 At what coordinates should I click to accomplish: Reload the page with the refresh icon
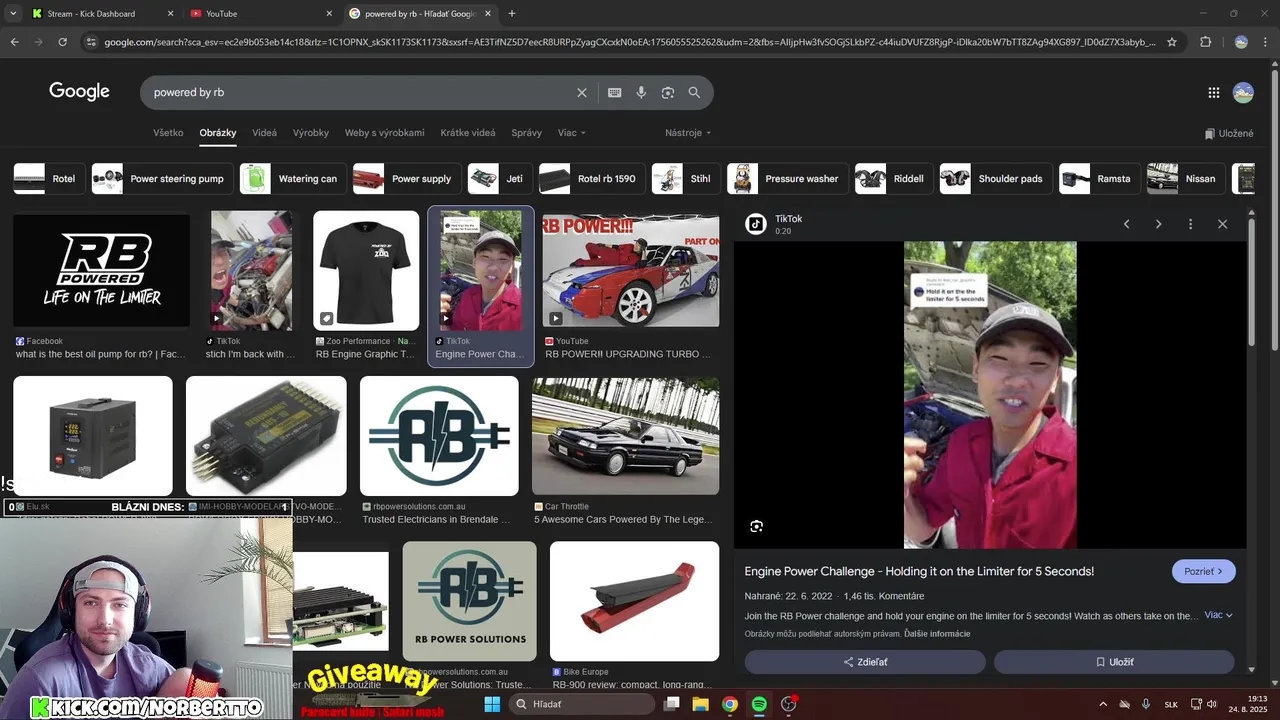[x=62, y=42]
